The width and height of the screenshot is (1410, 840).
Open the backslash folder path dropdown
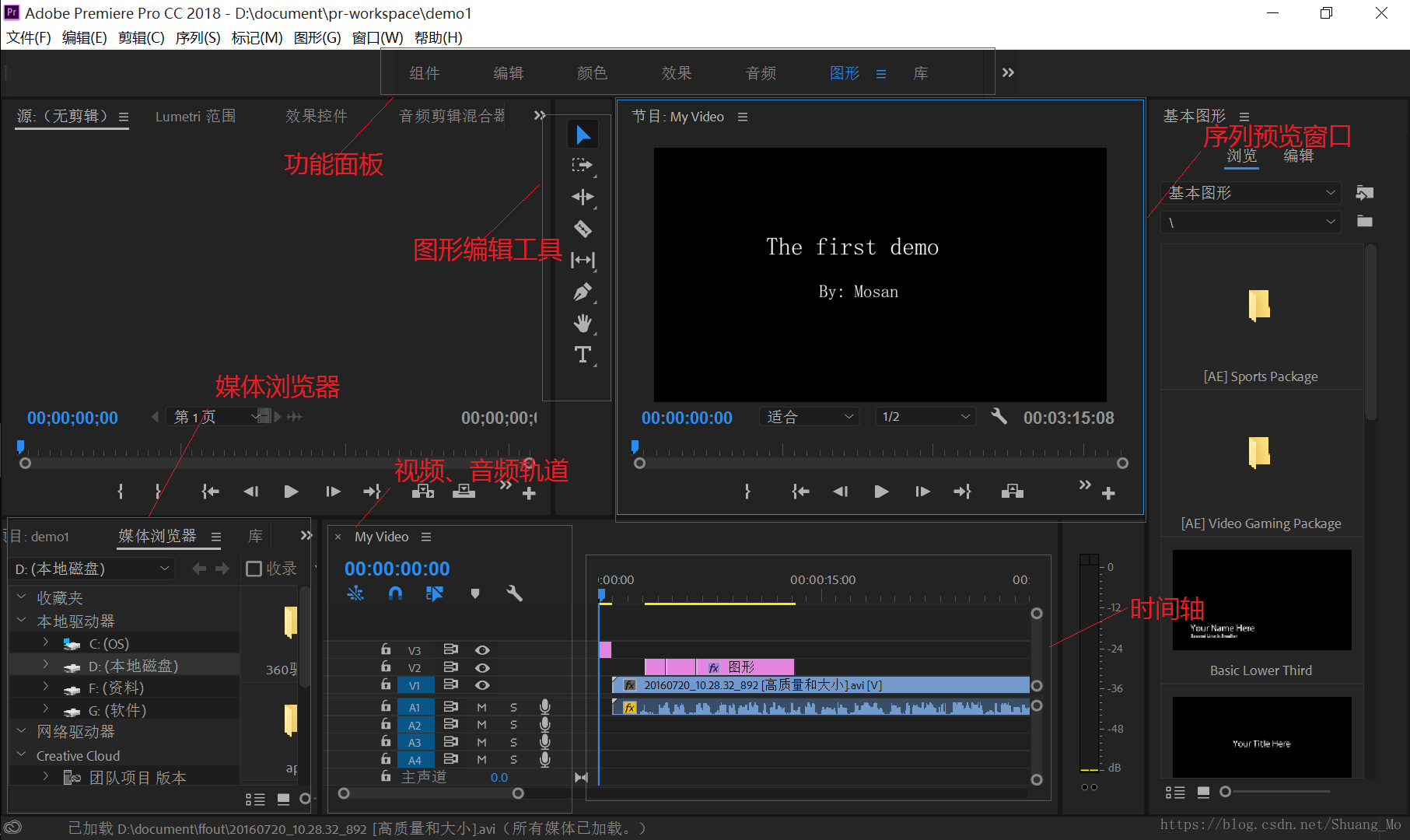(1251, 222)
